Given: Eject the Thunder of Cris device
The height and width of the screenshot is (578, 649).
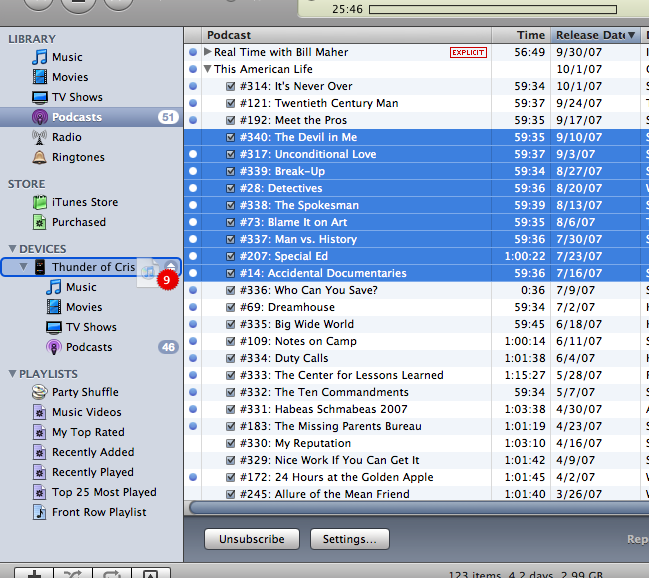Looking at the screenshot, I should [x=171, y=266].
